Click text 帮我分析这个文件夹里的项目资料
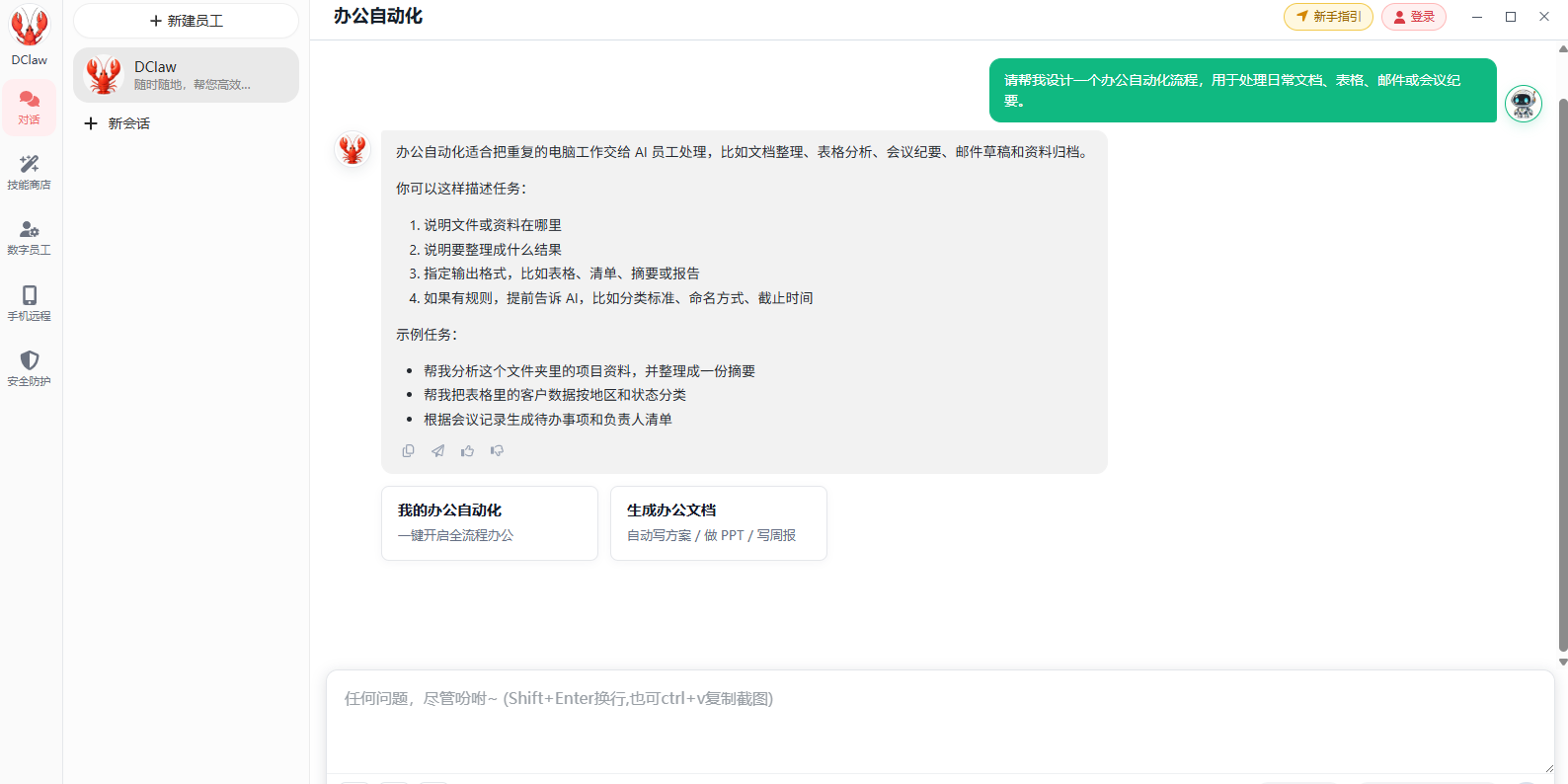The width and height of the screenshot is (1568, 784). (527, 371)
